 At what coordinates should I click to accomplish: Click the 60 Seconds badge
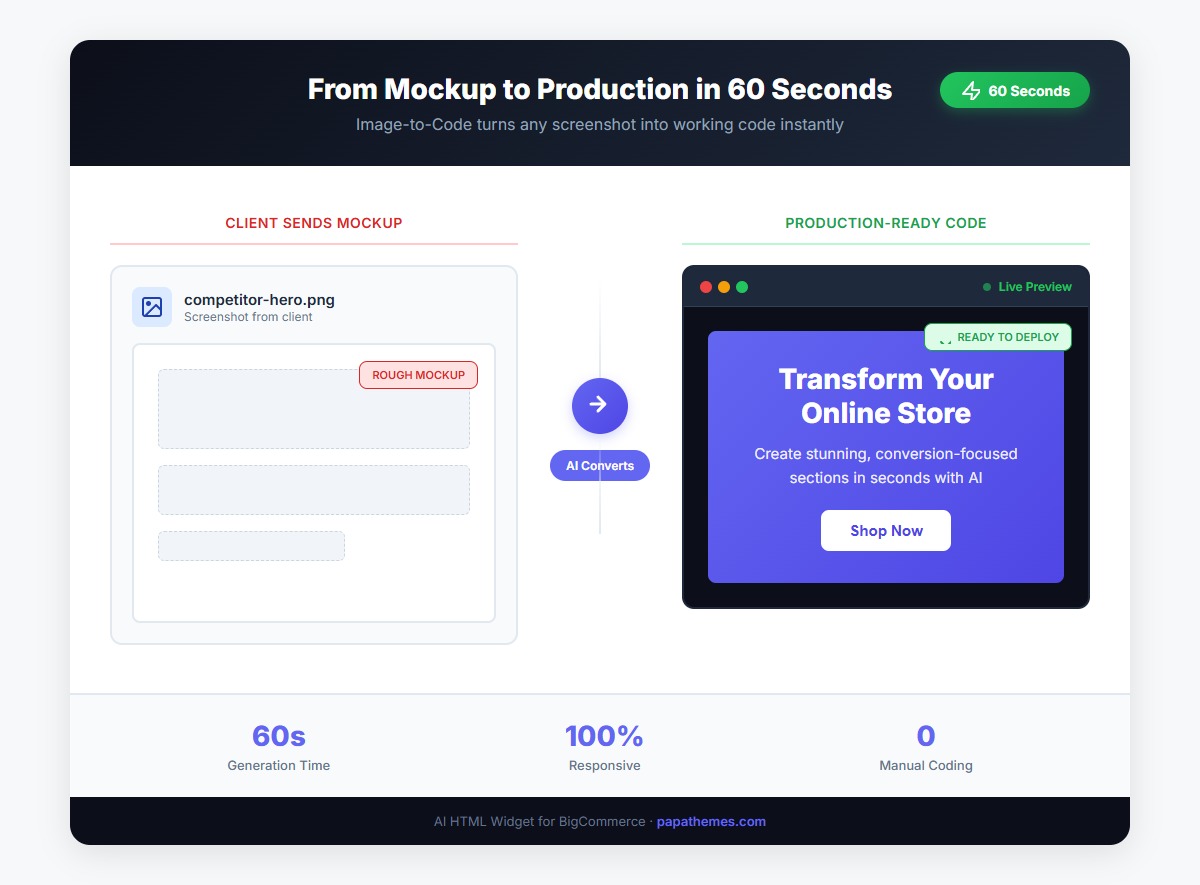pyautogui.click(x=1014, y=90)
